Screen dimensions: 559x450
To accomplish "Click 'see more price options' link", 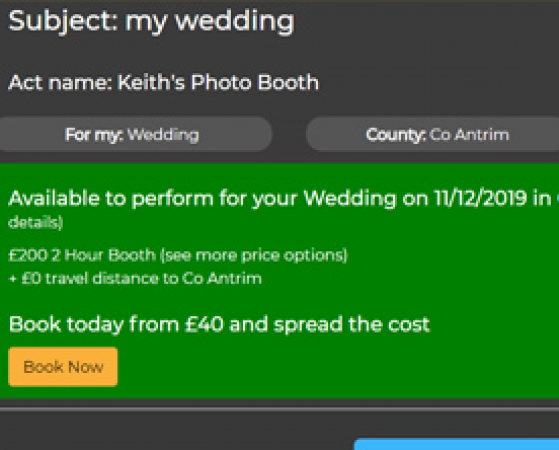I will tap(253, 255).
